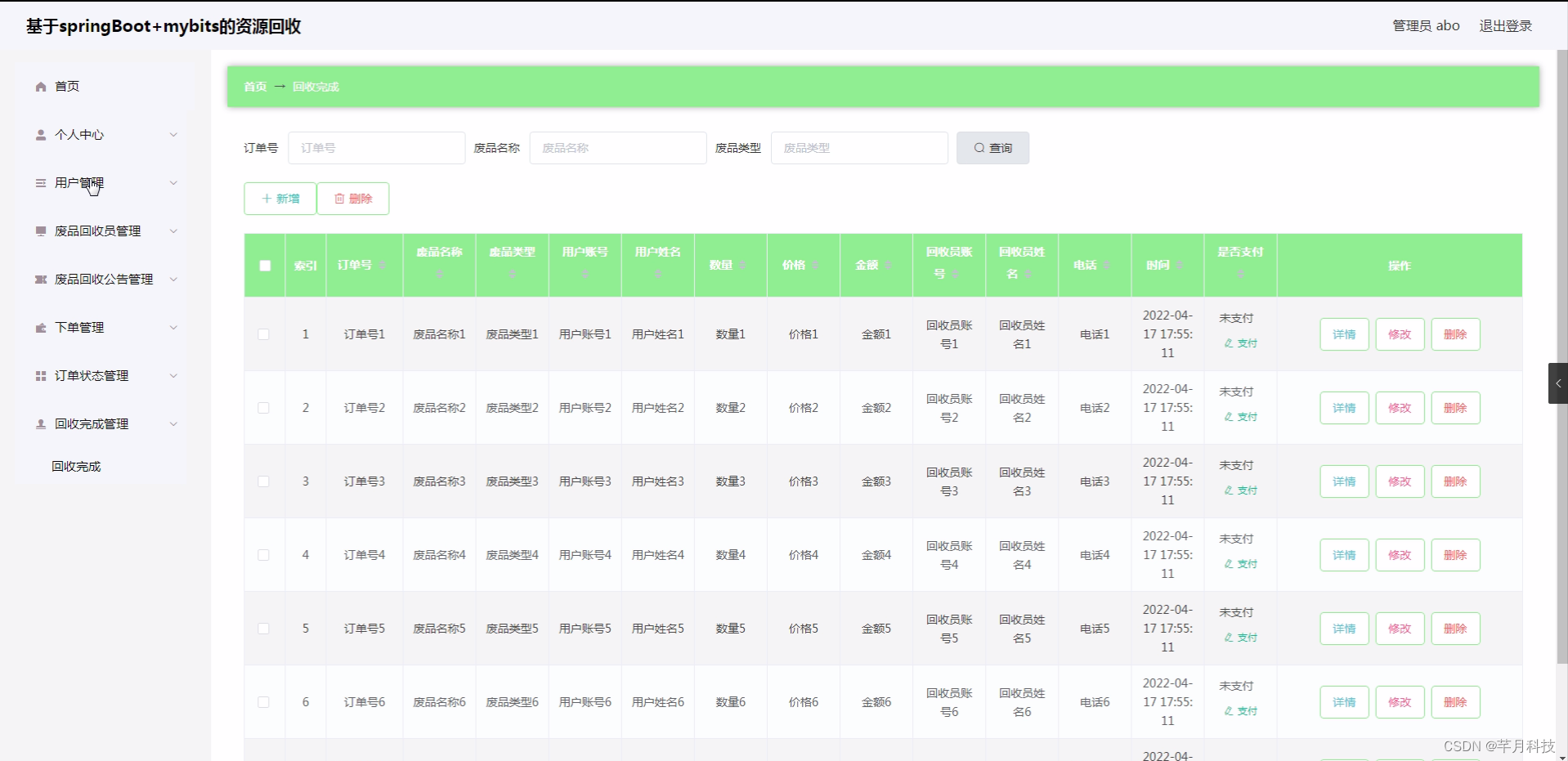Select the 用户管理 list icon
The image size is (1568, 761).
(x=39, y=182)
